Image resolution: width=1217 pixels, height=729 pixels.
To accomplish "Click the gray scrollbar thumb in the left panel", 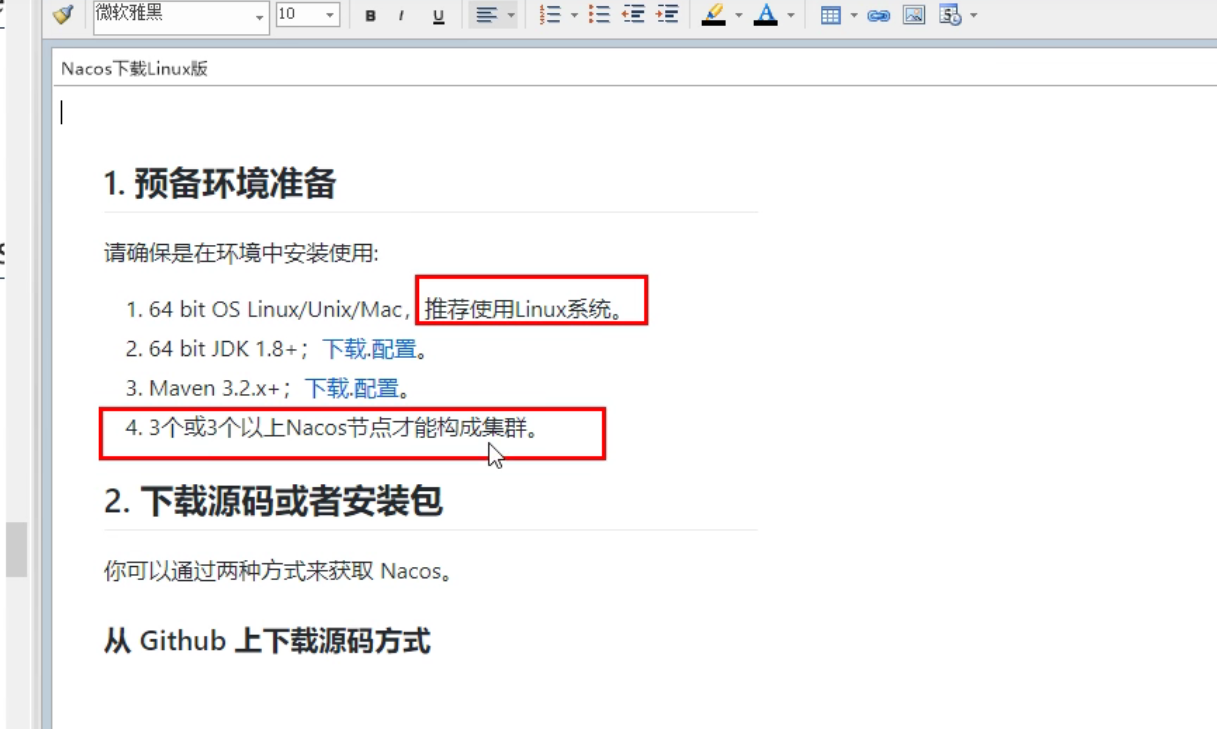I will click(16, 549).
